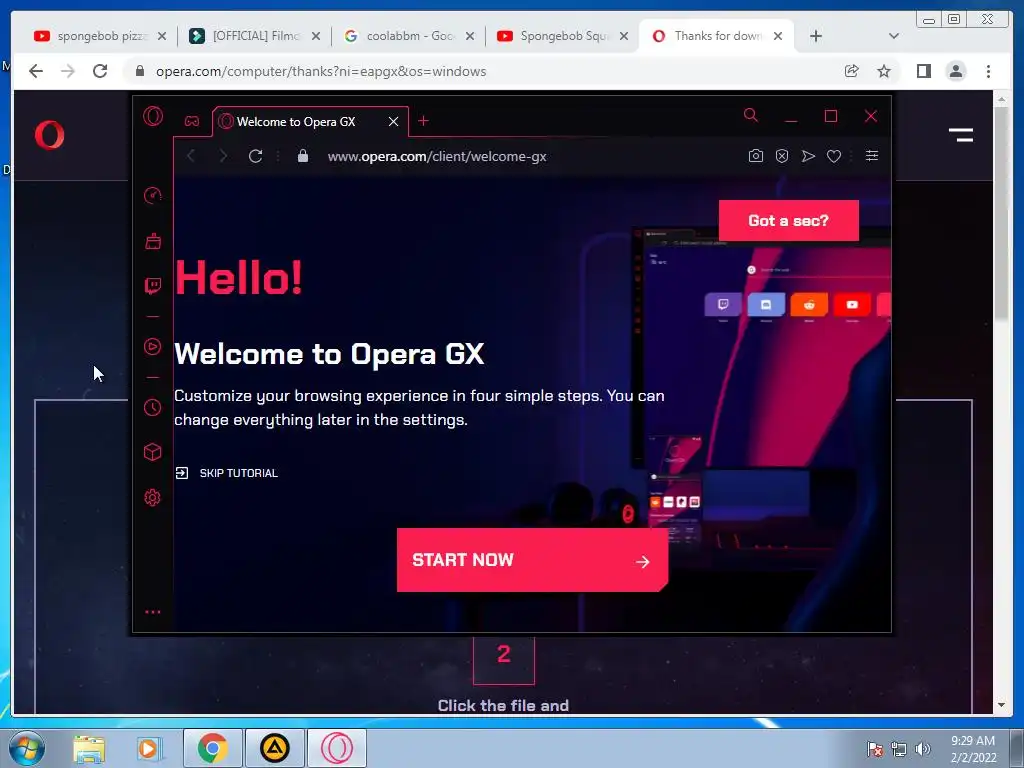Viewport: 1024px width, 768px height.
Task: Go back in Chrome
Action: (36, 71)
